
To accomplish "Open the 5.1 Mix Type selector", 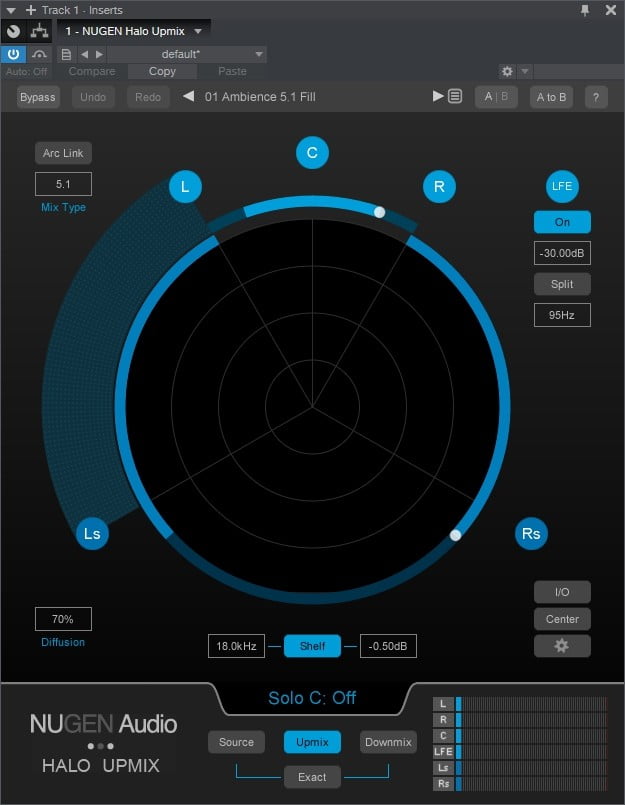I will 63,184.
